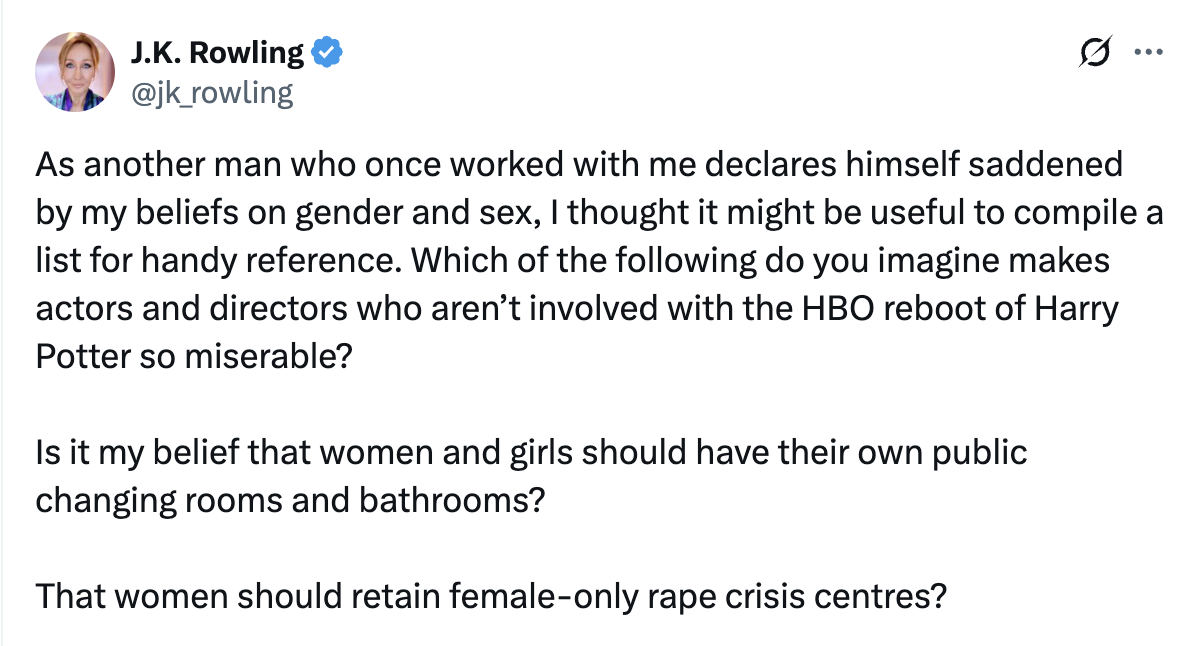The width and height of the screenshot is (1198, 646).
Task: Open the @jk_rowling handle link
Action: [212, 93]
